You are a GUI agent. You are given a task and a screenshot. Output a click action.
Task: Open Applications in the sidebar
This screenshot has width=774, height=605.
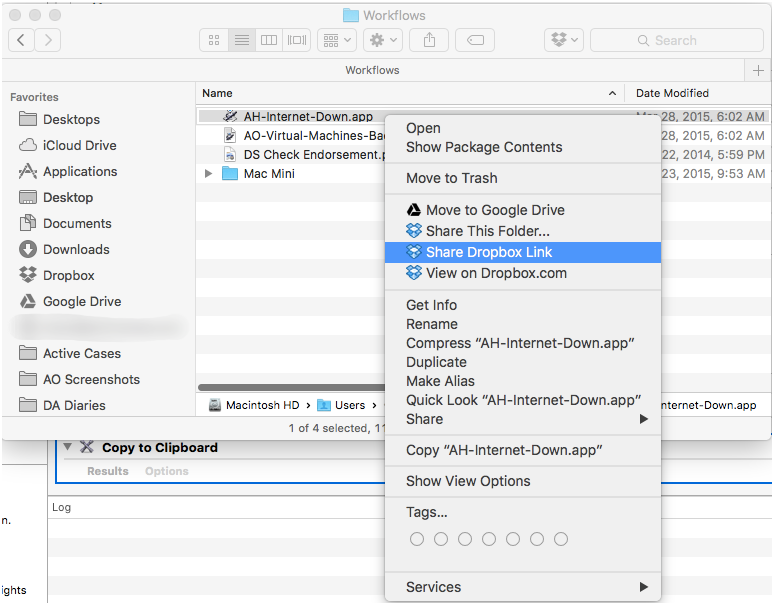[68, 172]
